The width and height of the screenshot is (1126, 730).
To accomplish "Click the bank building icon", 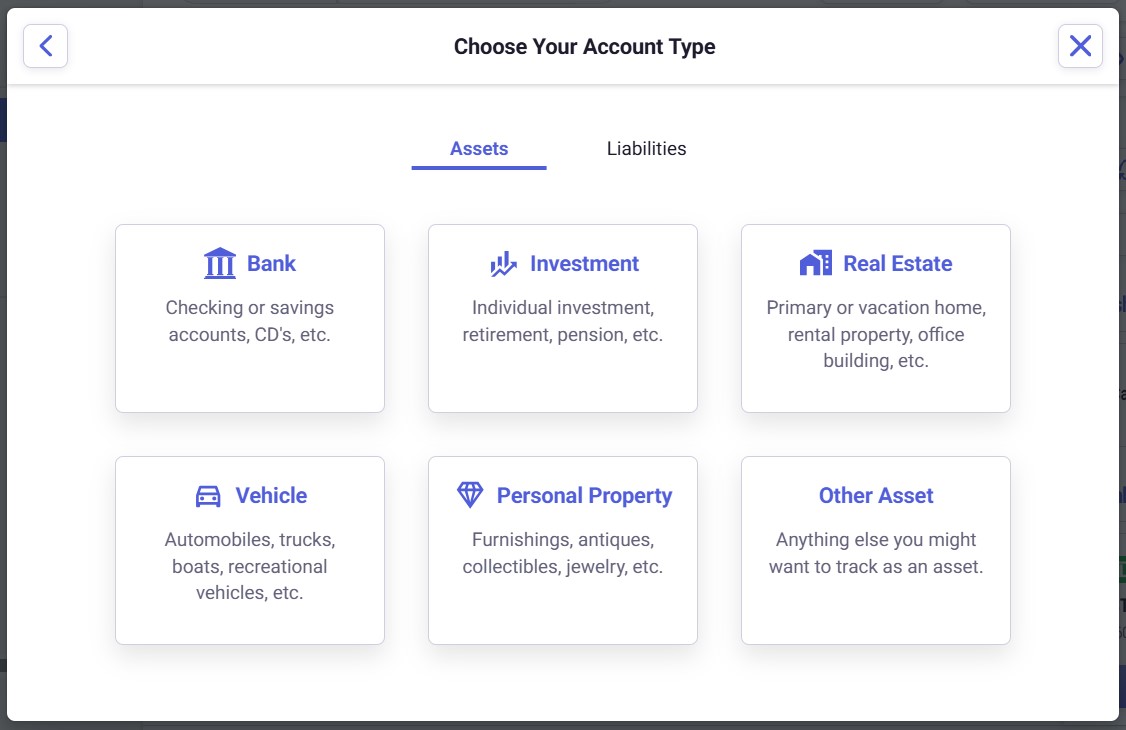I will click(x=219, y=264).
